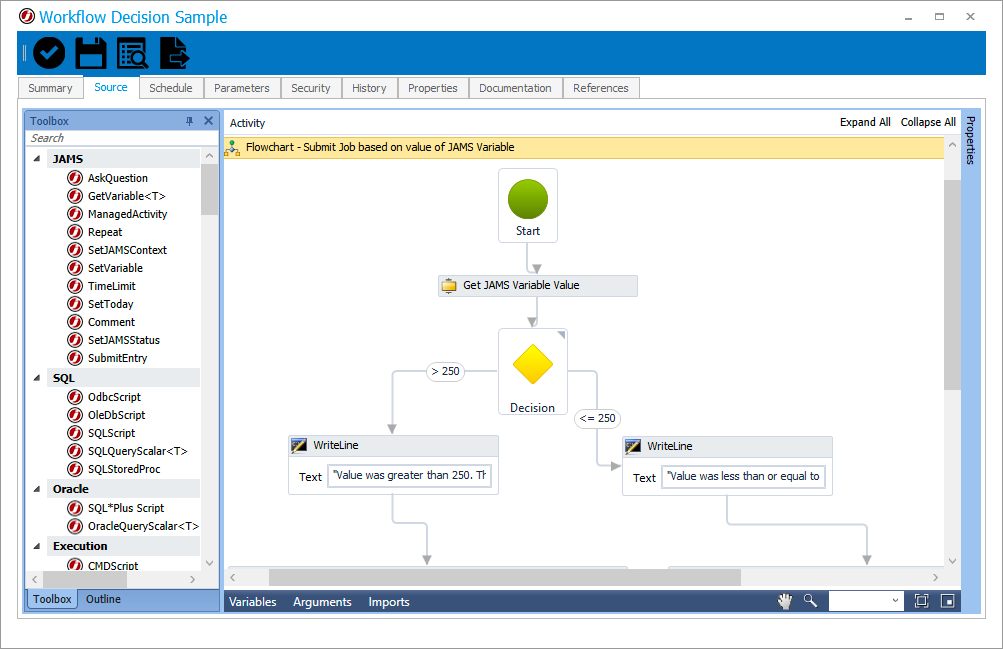The height and width of the screenshot is (649, 1003).
Task: Select the Decision diamond node
Action: (533, 366)
